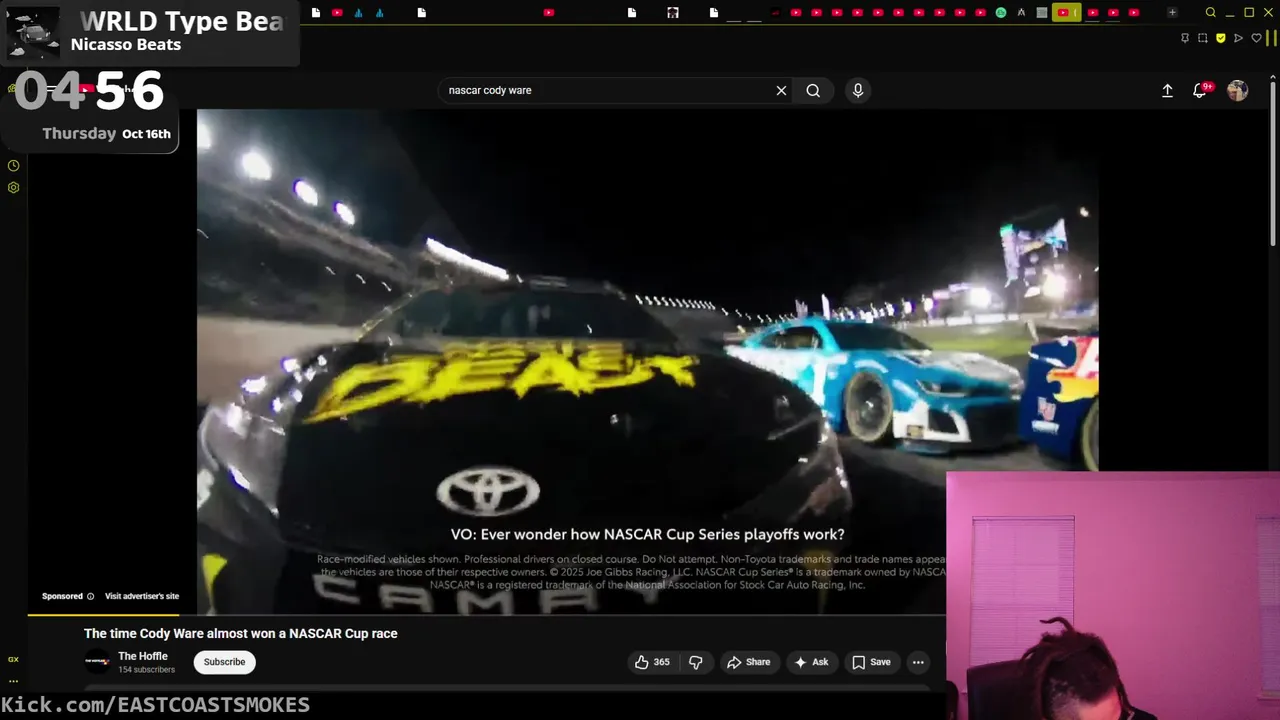Open The Hoffle channel name link
This screenshot has height=720, width=1280.
coord(143,656)
